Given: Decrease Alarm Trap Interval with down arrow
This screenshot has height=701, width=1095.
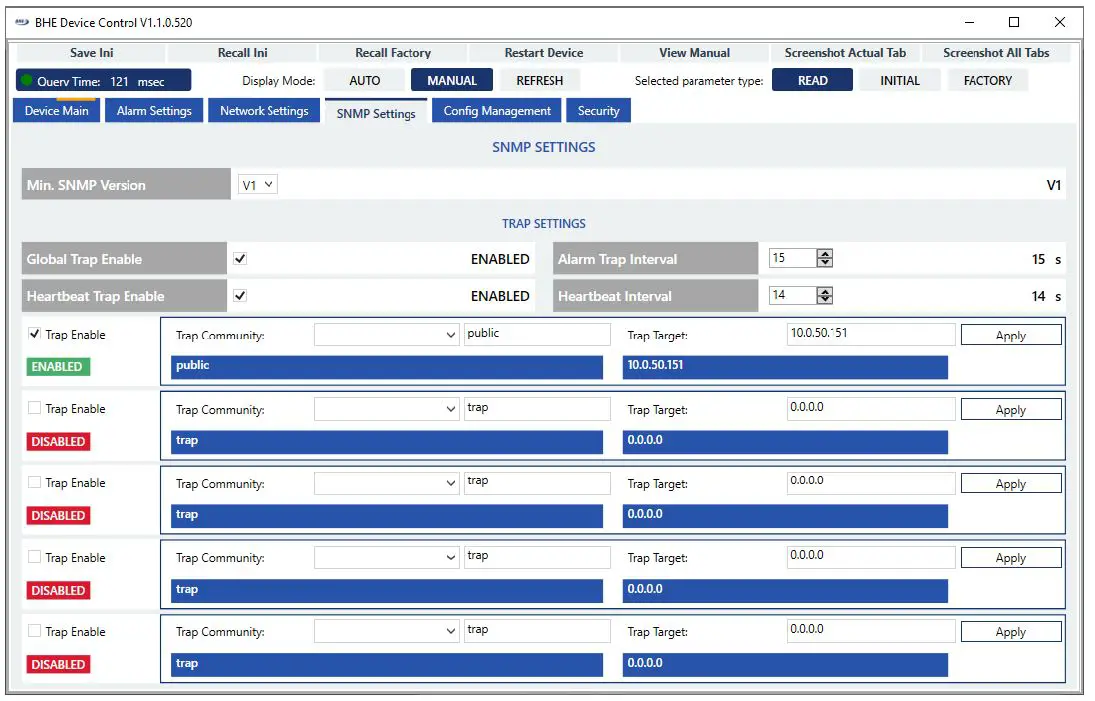Looking at the screenshot, I should pyautogui.click(x=825, y=263).
